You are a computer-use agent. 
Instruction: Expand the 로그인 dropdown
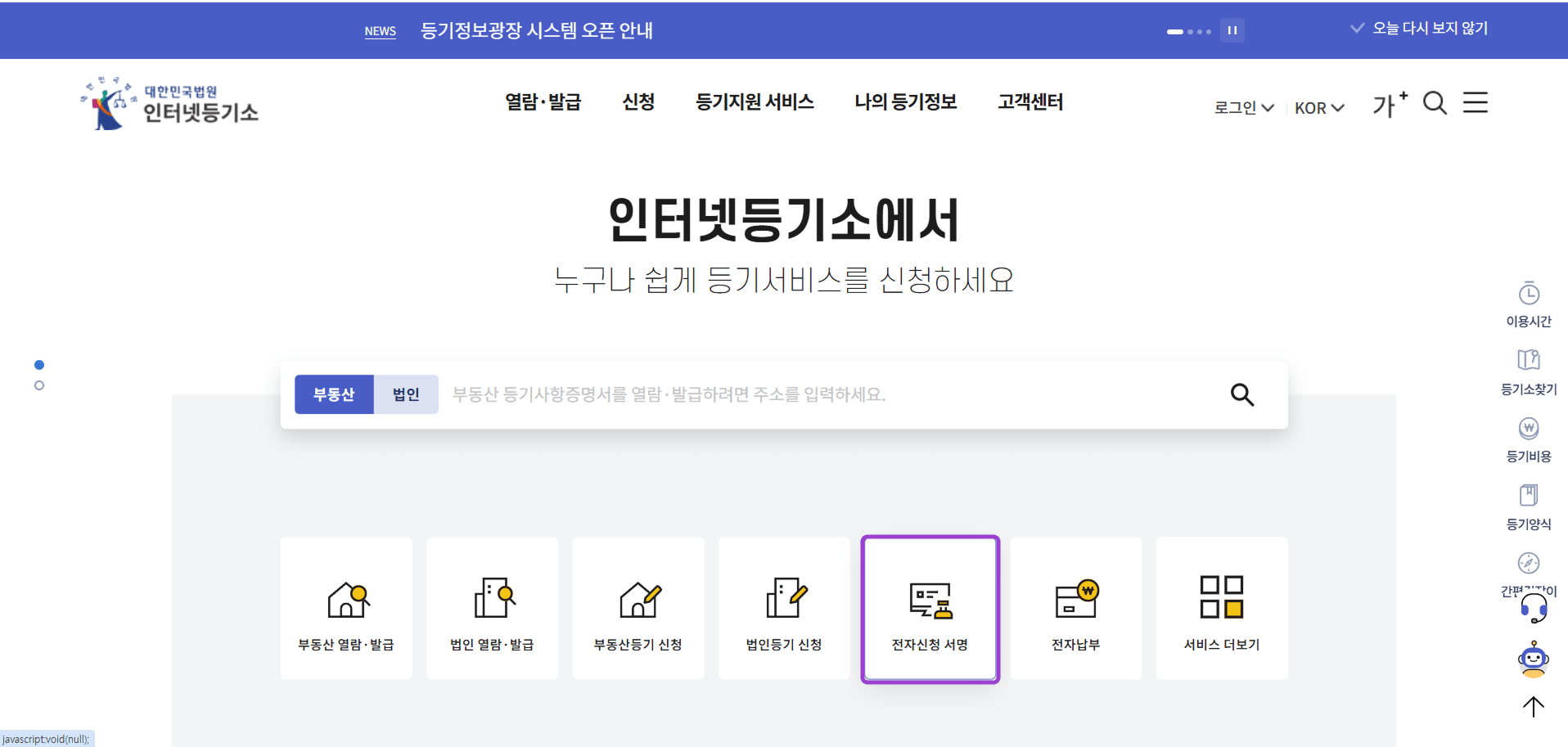coord(1244,108)
